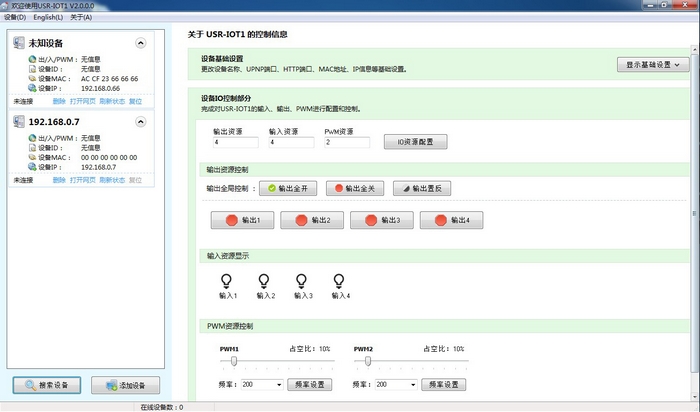This screenshot has height=412, width=700.
Task: Click 打开网页 link under 192.168.0.7
Action: [83, 180]
